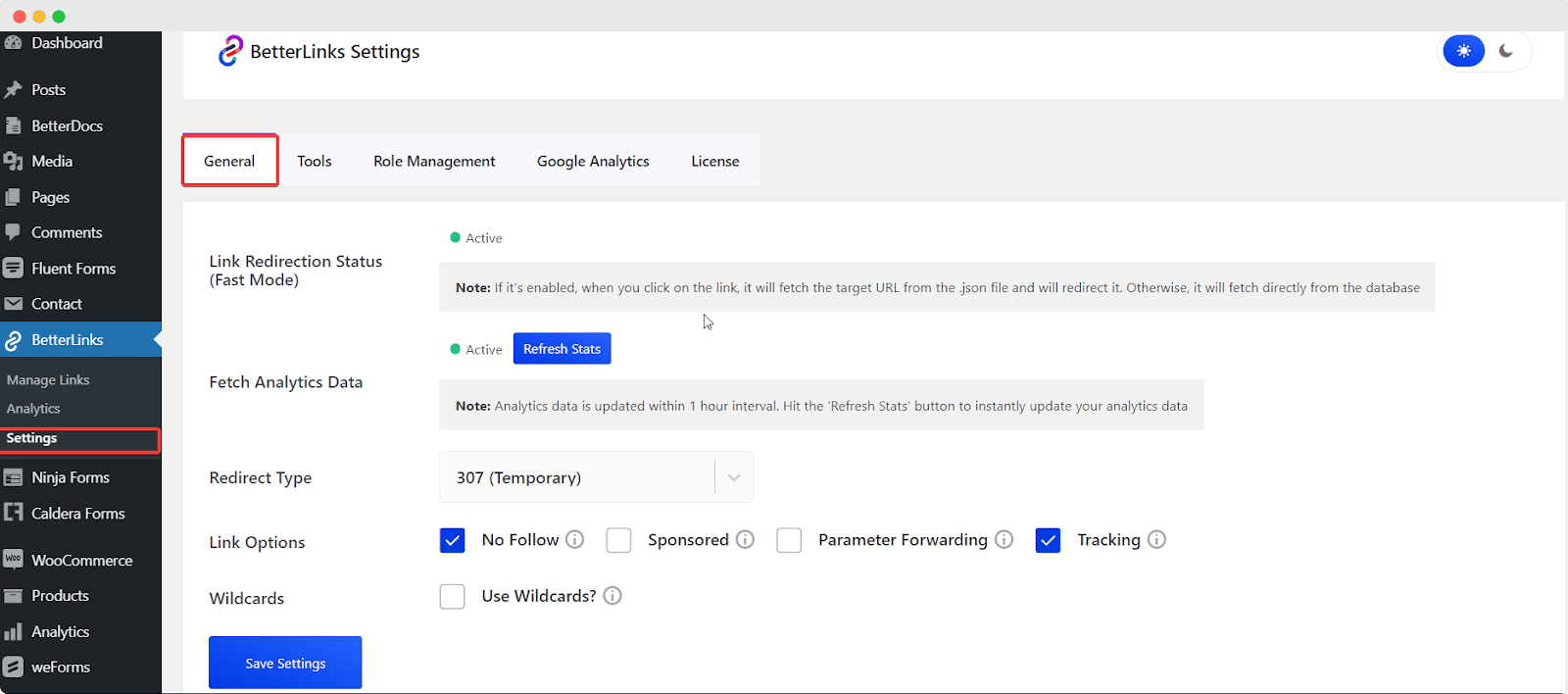
Task: Open the Tools tab
Action: pyautogui.click(x=315, y=161)
